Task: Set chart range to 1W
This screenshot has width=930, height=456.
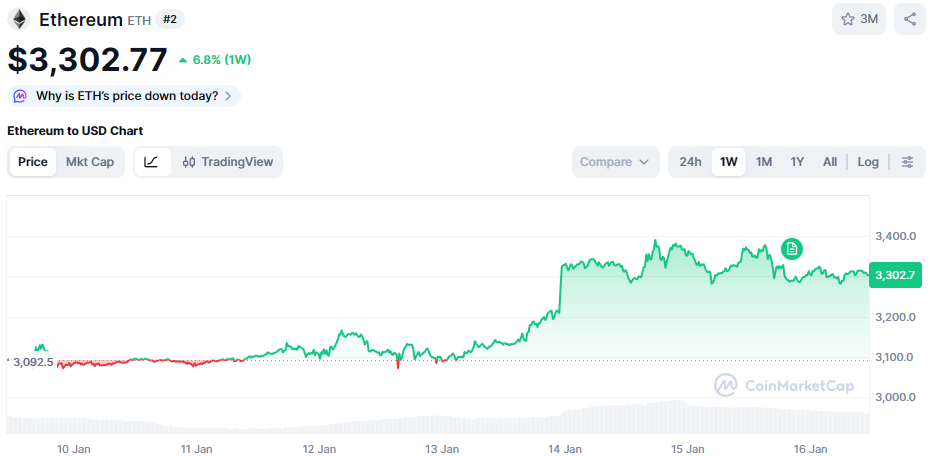Action: (728, 162)
